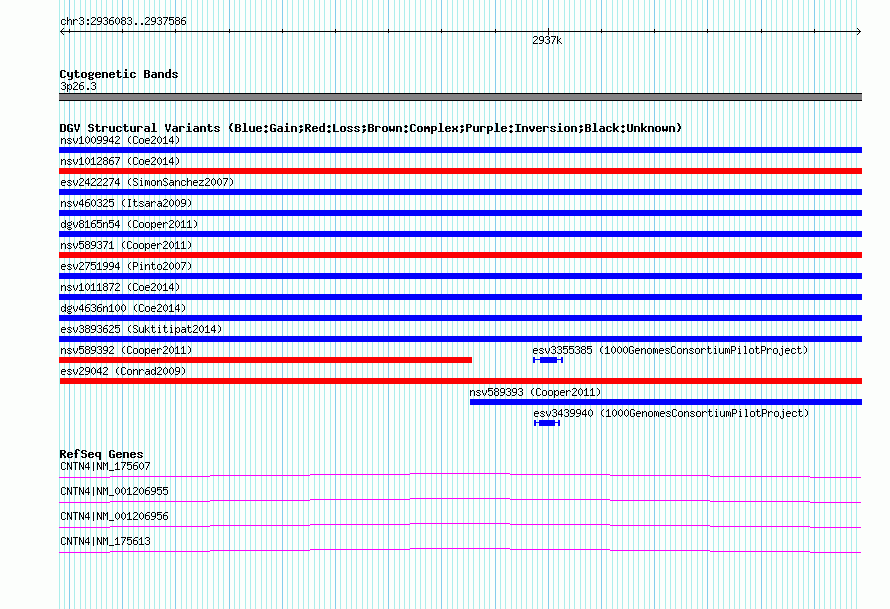This screenshot has width=890, height=609.
Task: Select the DGV Structural Variants track title
Action: 371,128
